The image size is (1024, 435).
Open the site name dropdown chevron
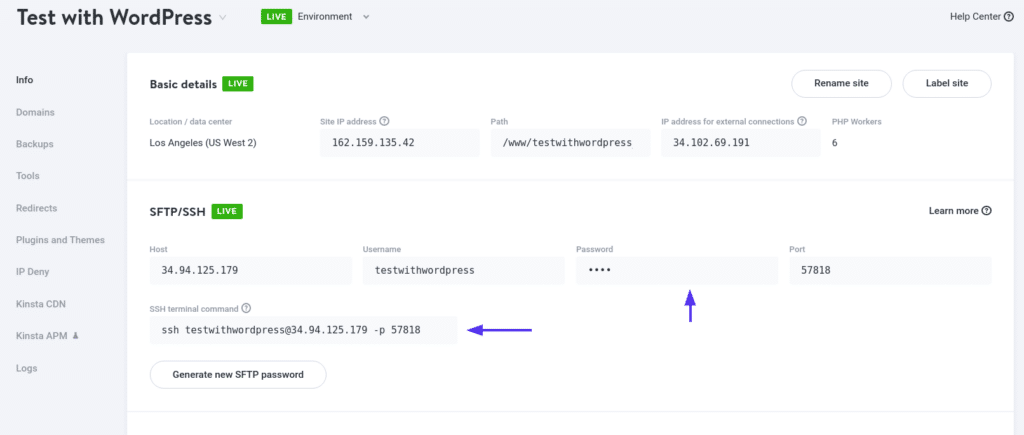(x=223, y=18)
